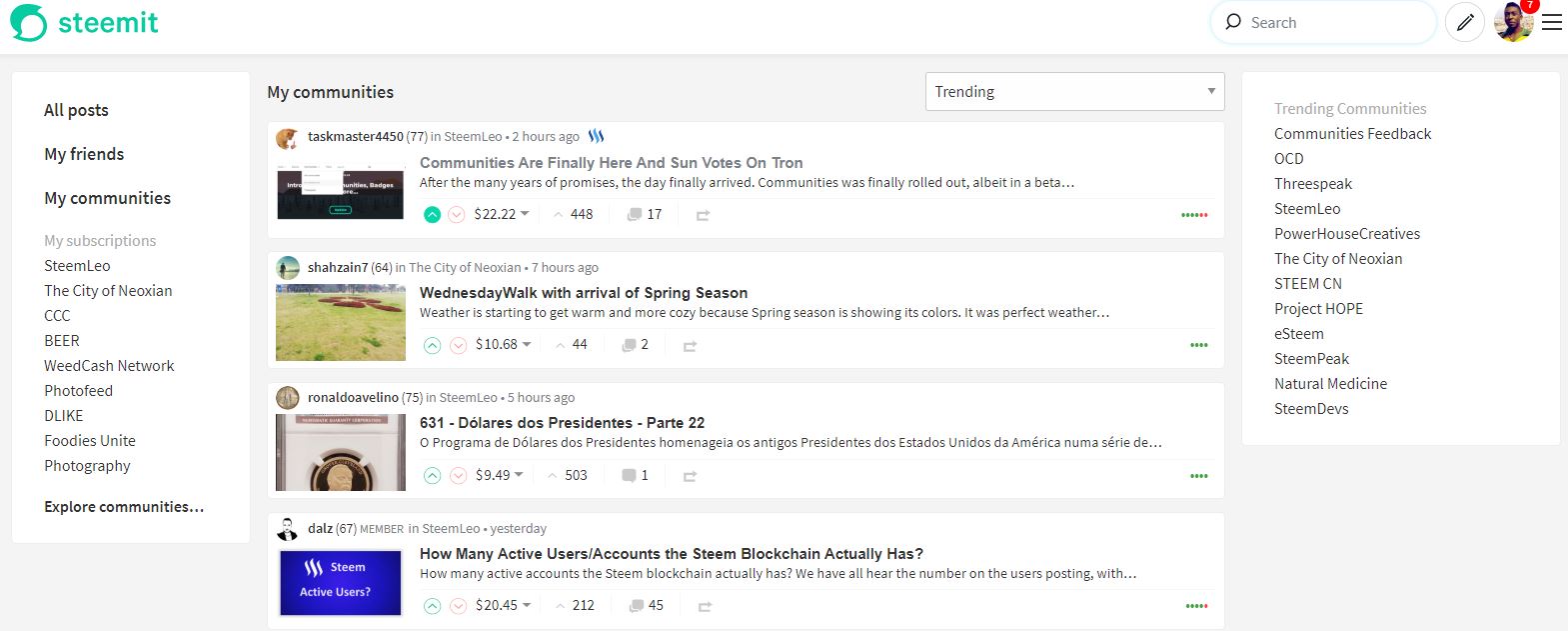Click the user profile avatar
The height and width of the screenshot is (631, 1568).
[1514, 23]
